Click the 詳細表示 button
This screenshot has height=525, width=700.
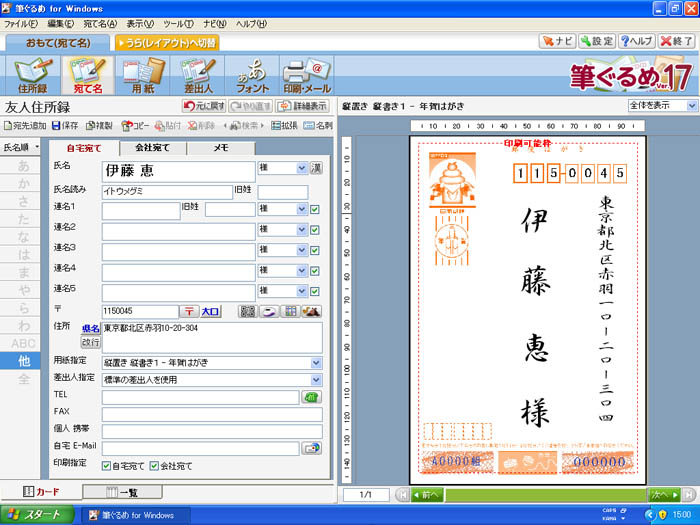(303, 105)
